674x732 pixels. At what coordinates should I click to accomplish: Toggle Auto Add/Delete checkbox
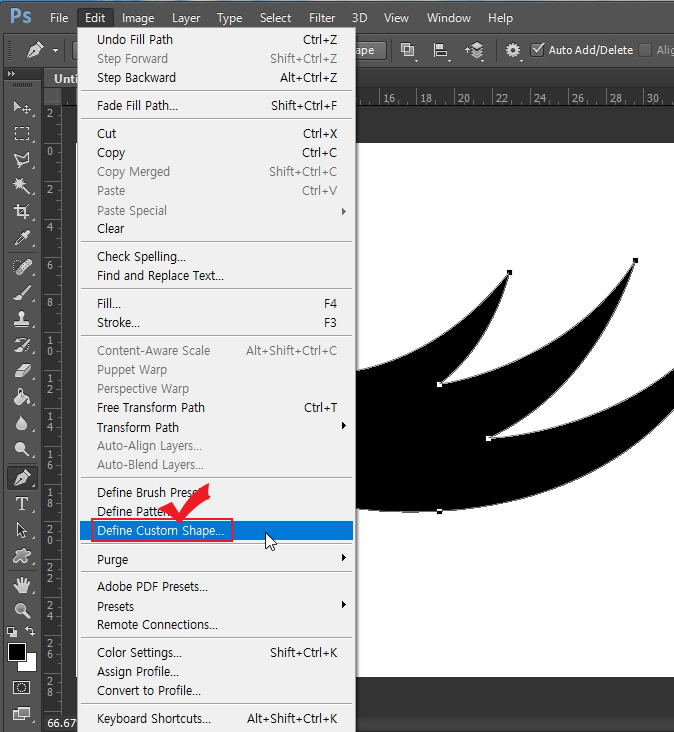click(x=538, y=49)
